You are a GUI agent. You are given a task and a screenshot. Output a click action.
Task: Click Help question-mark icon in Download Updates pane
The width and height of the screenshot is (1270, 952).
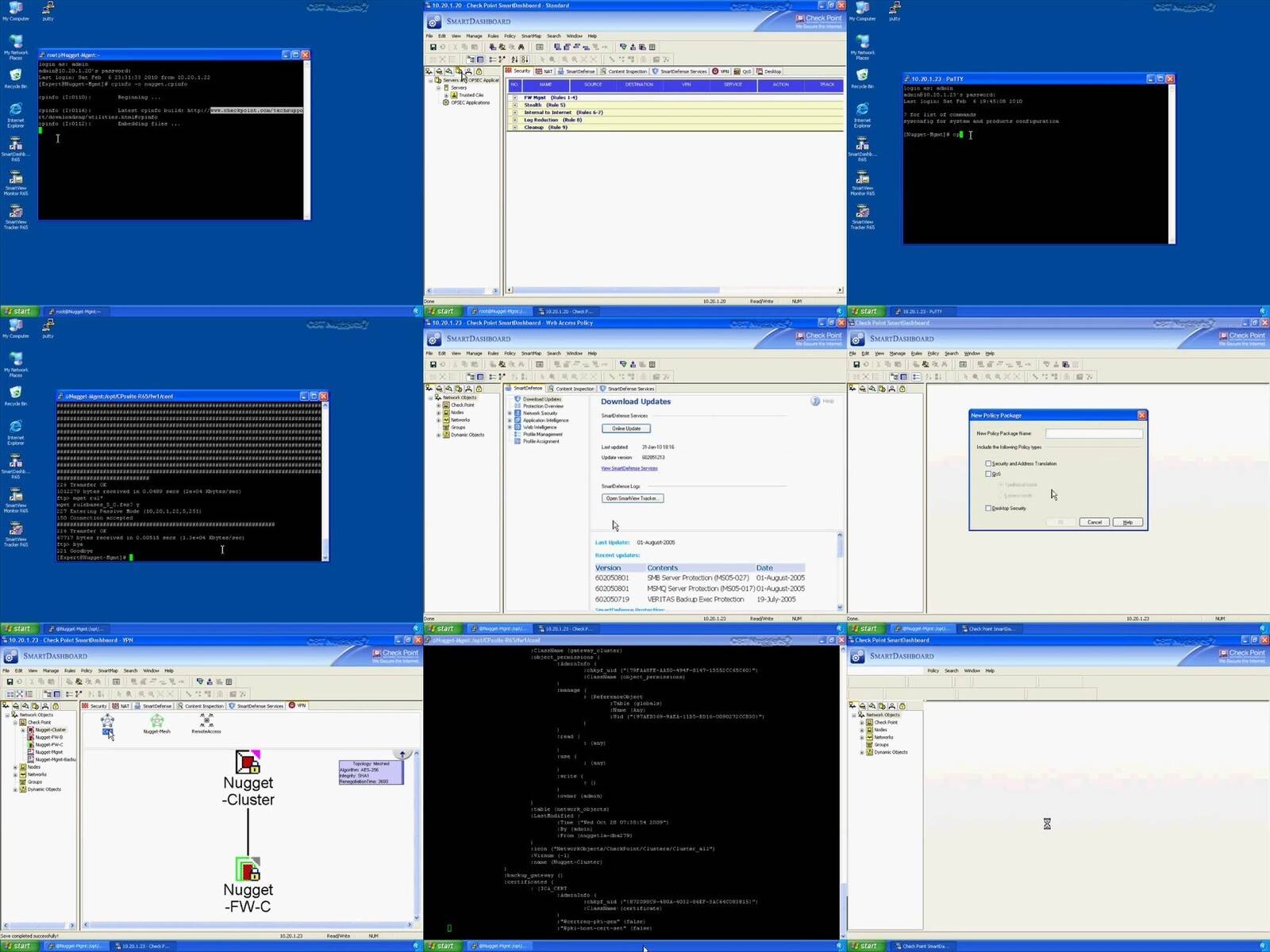pos(815,401)
